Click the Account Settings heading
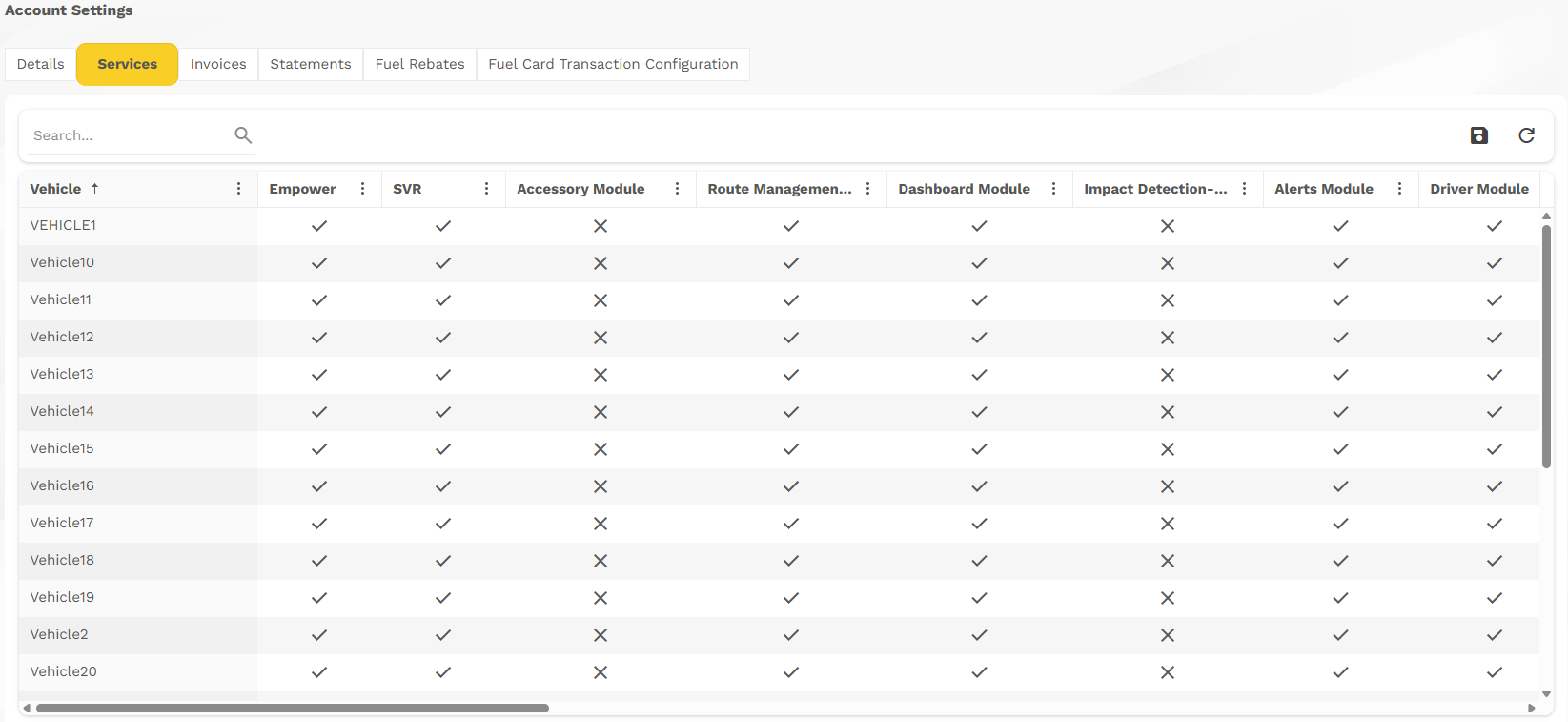 [x=69, y=10]
